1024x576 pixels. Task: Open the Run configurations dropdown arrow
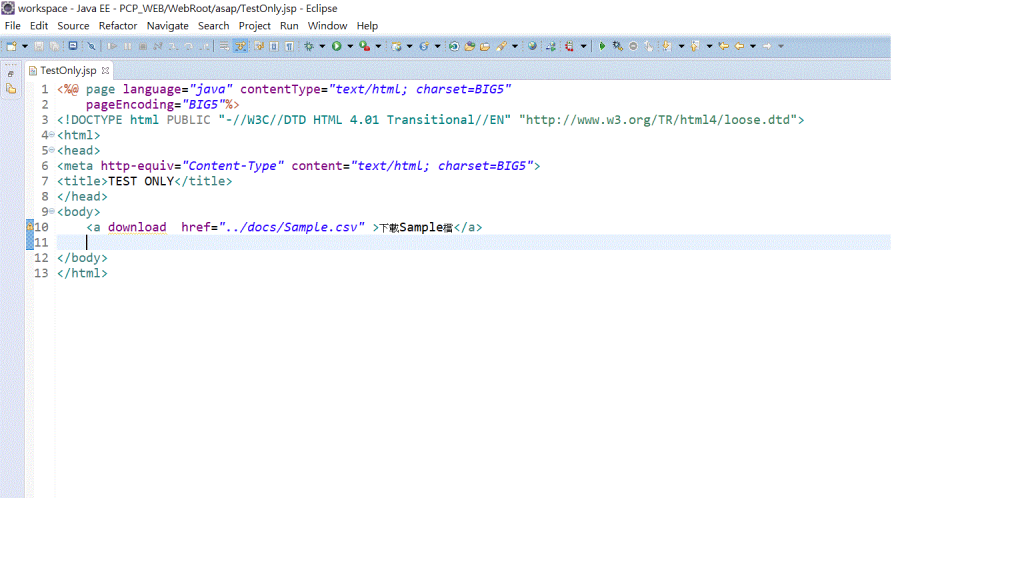point(350,46)
